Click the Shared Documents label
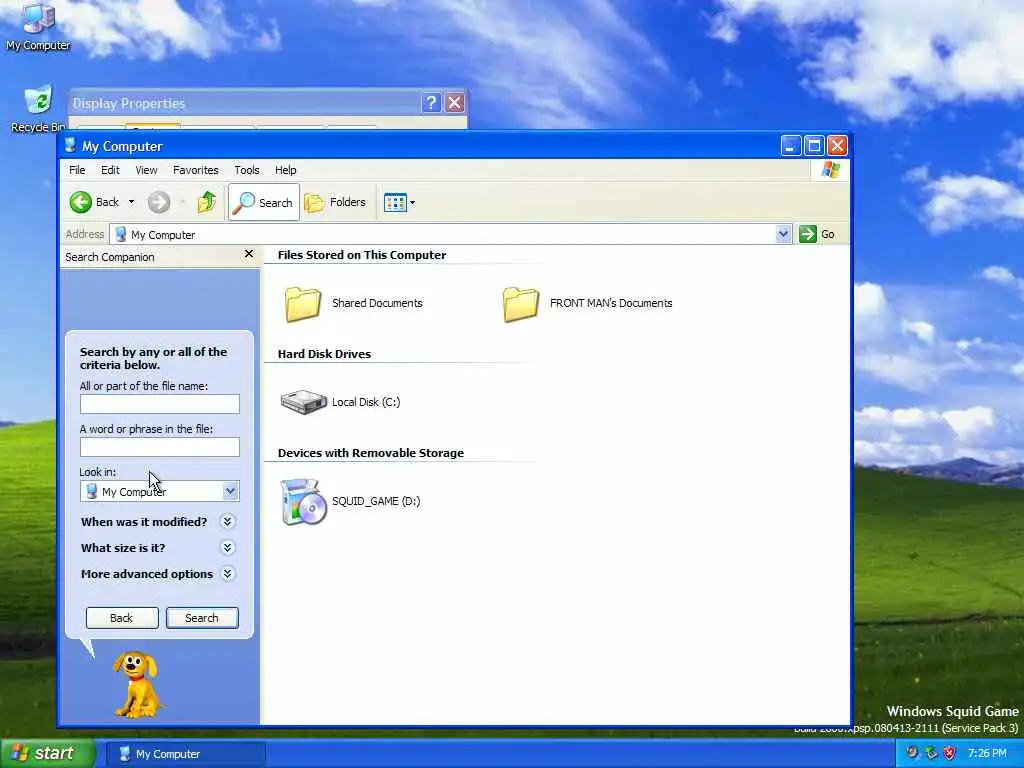Screen dimensions: 1024x768 (x=377, y=303)
